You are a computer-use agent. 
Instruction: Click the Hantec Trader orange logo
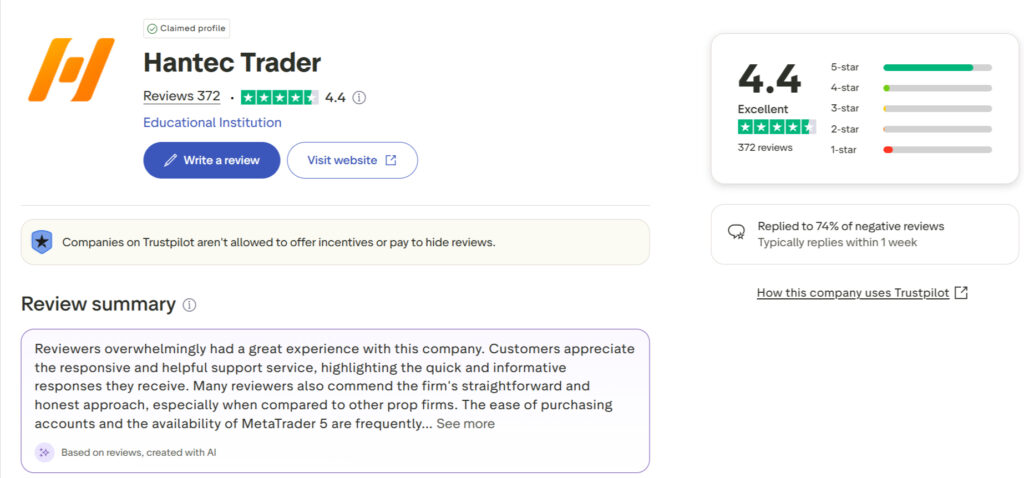tap(70, 70)
